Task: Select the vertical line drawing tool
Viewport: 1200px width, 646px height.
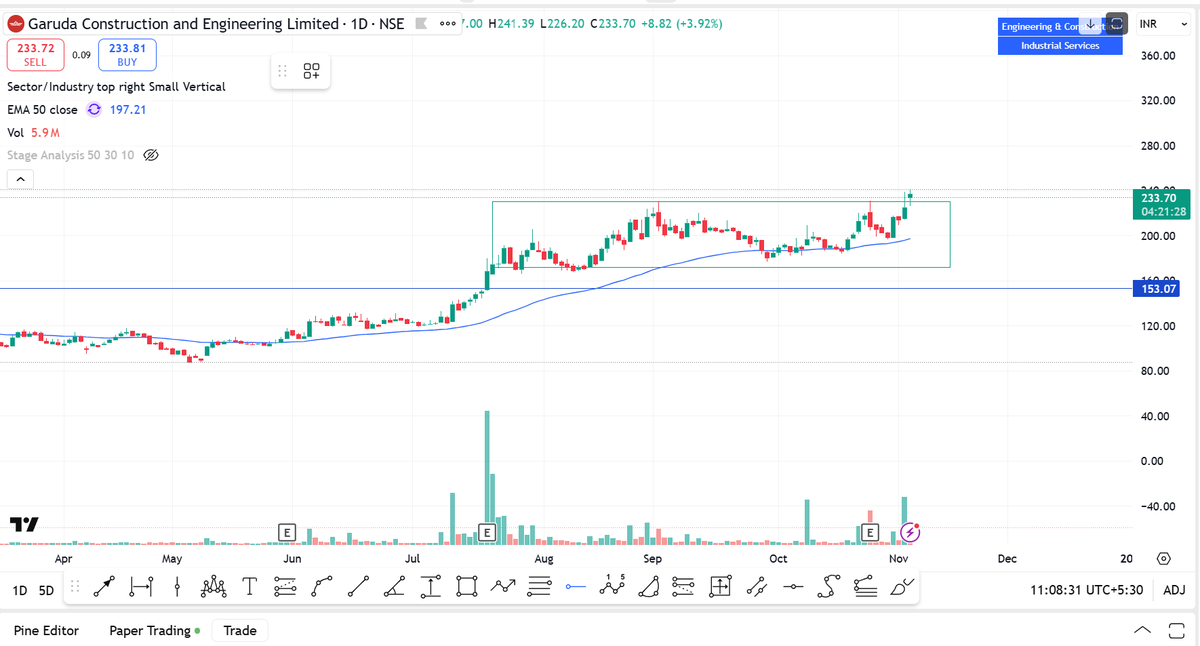Action: (177, 587)
